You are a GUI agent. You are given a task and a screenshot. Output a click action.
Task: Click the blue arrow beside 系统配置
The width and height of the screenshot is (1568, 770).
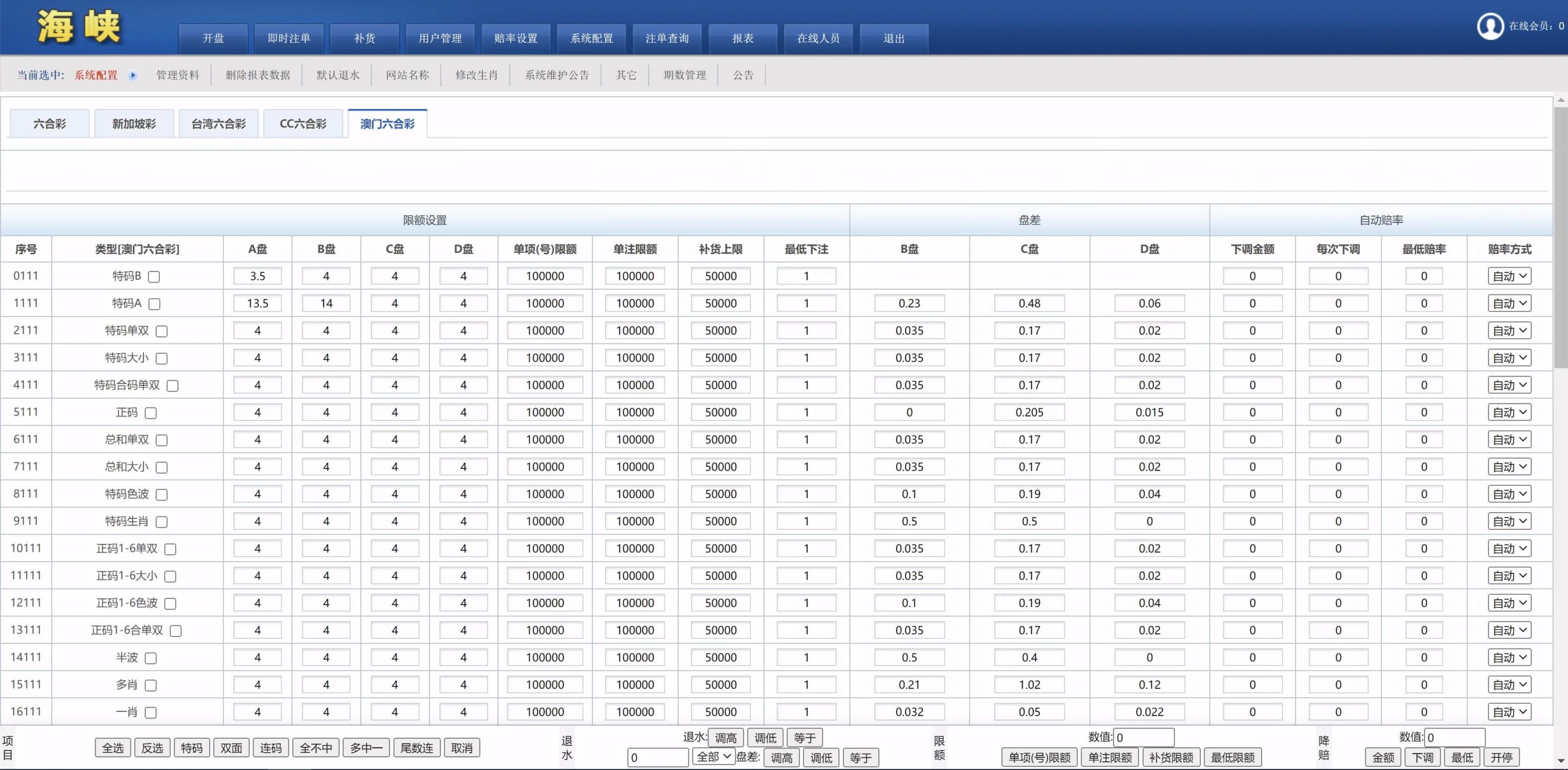point(132,75)
